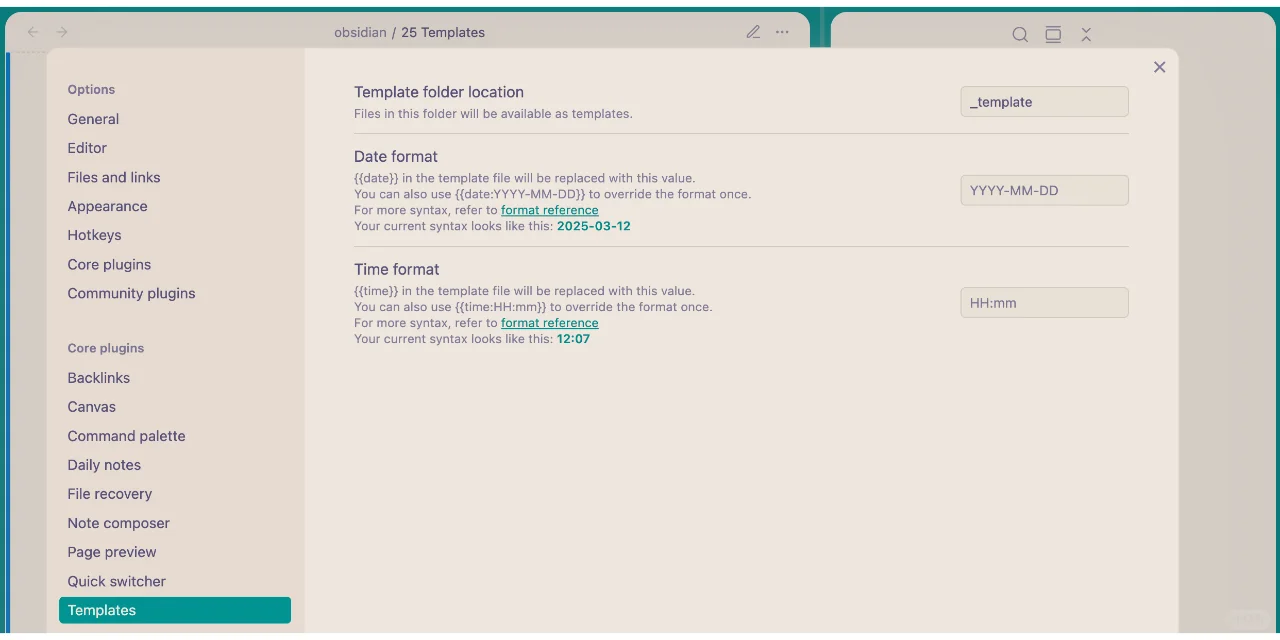This screenshot has width=1280, height=640.
Task: Click the Core plugins section header in sidebar
Action: [x=106, y=348]
